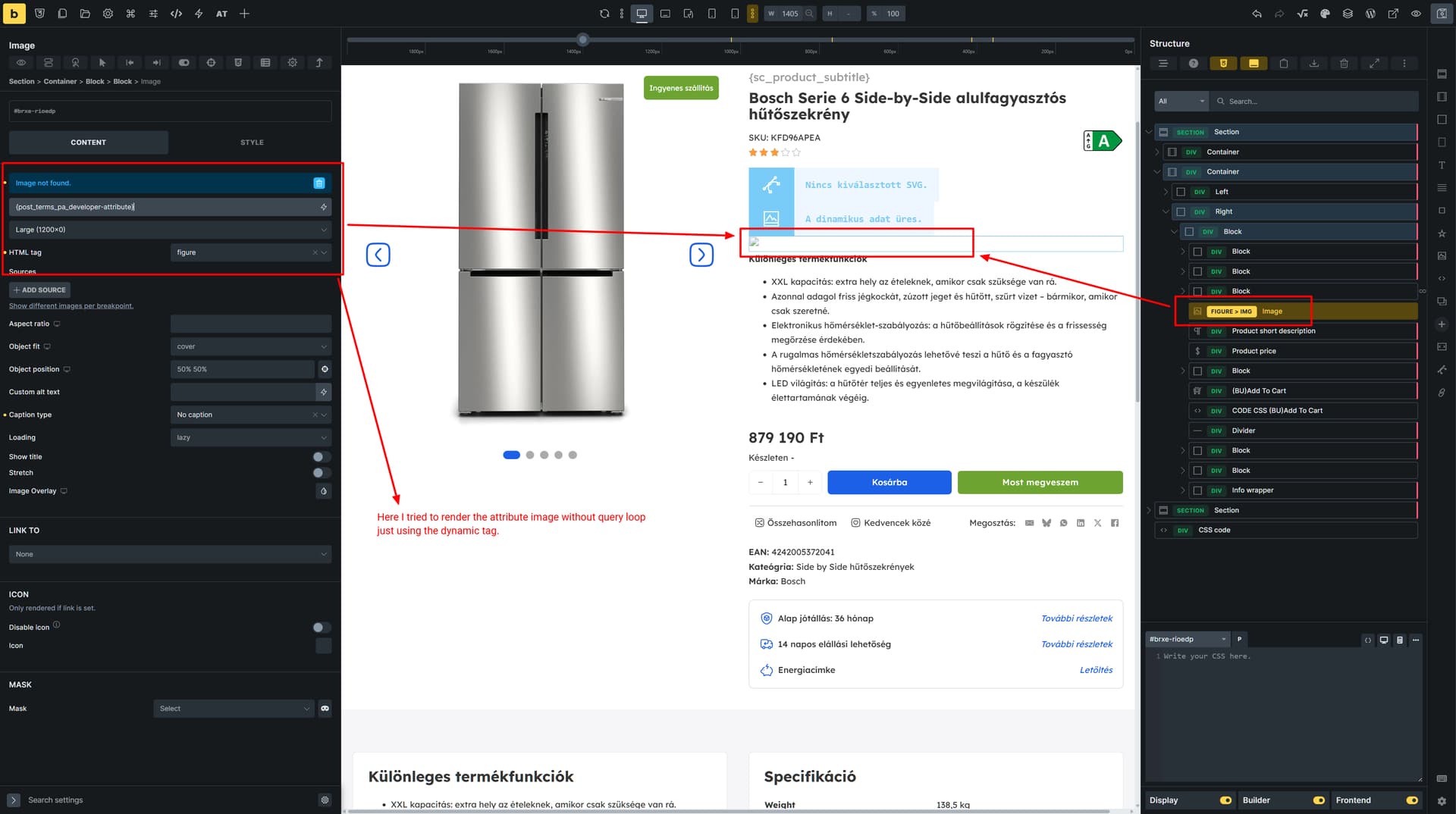Click Show different images per breakpoint link
Viewport: 1456px width, 814px height.
click(71, 306)
